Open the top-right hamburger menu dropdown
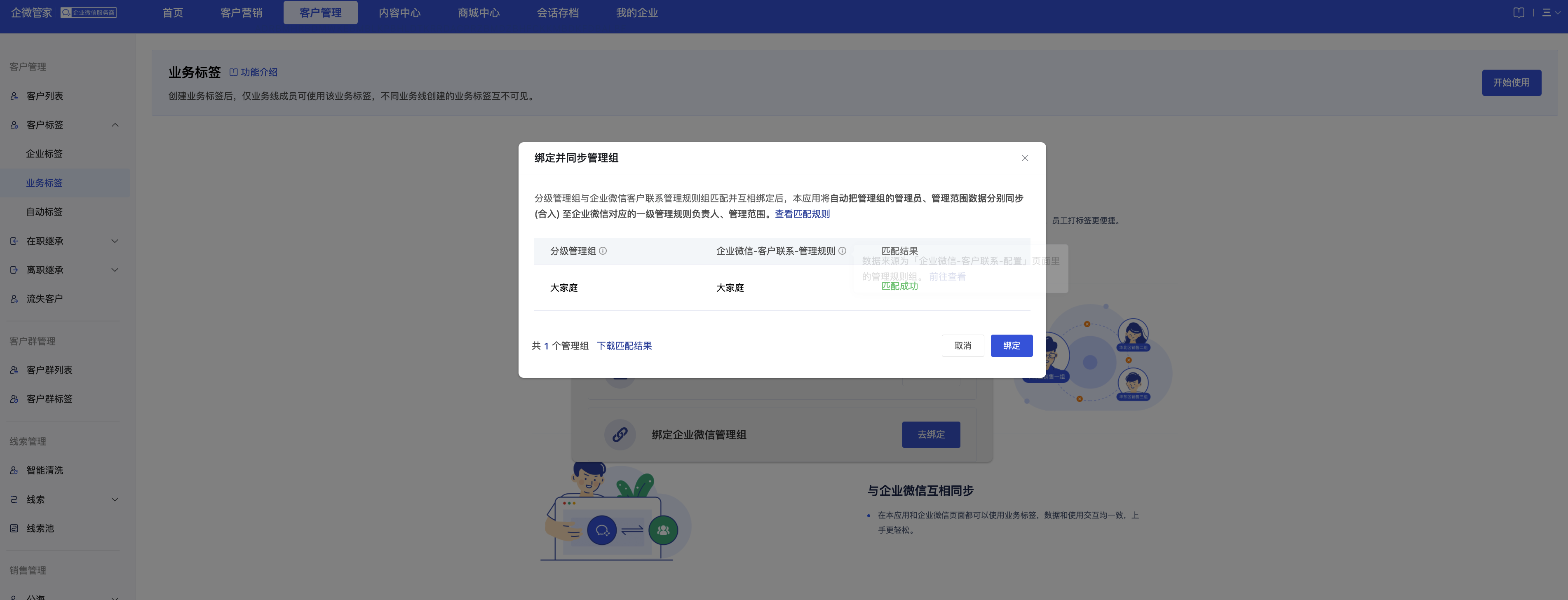Image resolution: width=1568 pixels, height=600 pixels. [x=1551, y=13]
